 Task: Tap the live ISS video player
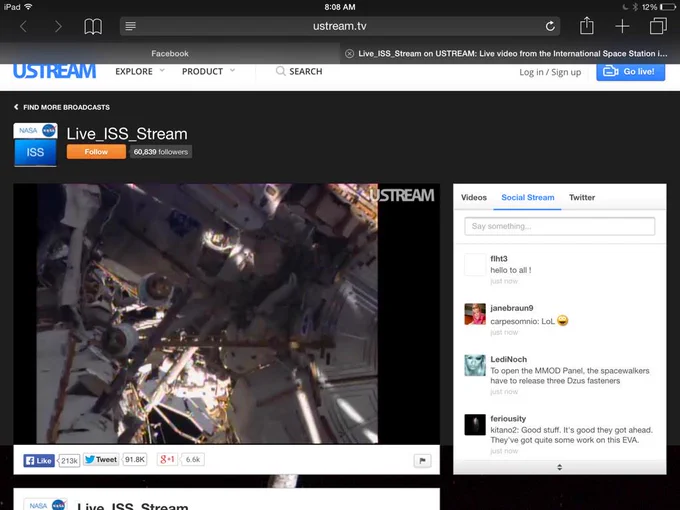(x=226, y=314)
